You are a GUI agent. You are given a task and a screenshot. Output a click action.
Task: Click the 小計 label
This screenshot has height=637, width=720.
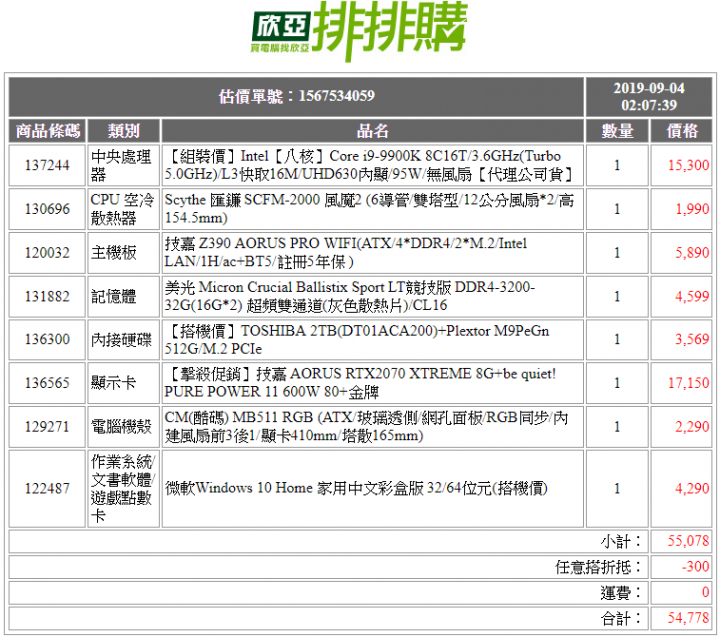(x=620, y=541)
